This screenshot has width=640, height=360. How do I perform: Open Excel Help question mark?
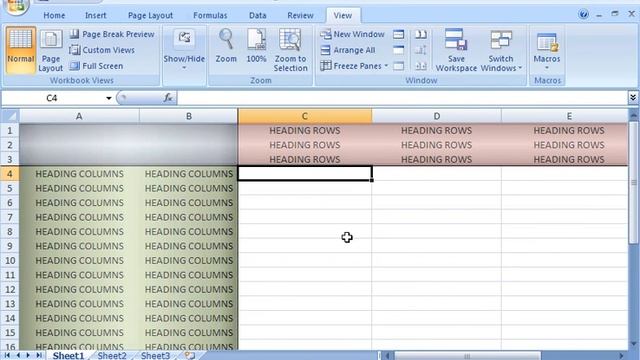(x=584, y=14)
